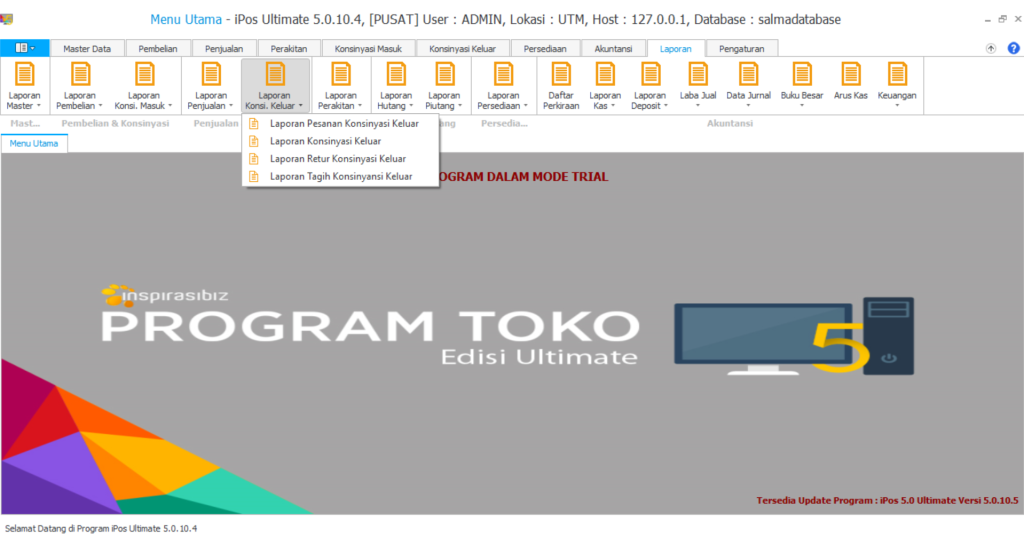This screenshot has width=1024, height=537.
Task: Open the Keuangan report icon
Action: pos(897,75)
